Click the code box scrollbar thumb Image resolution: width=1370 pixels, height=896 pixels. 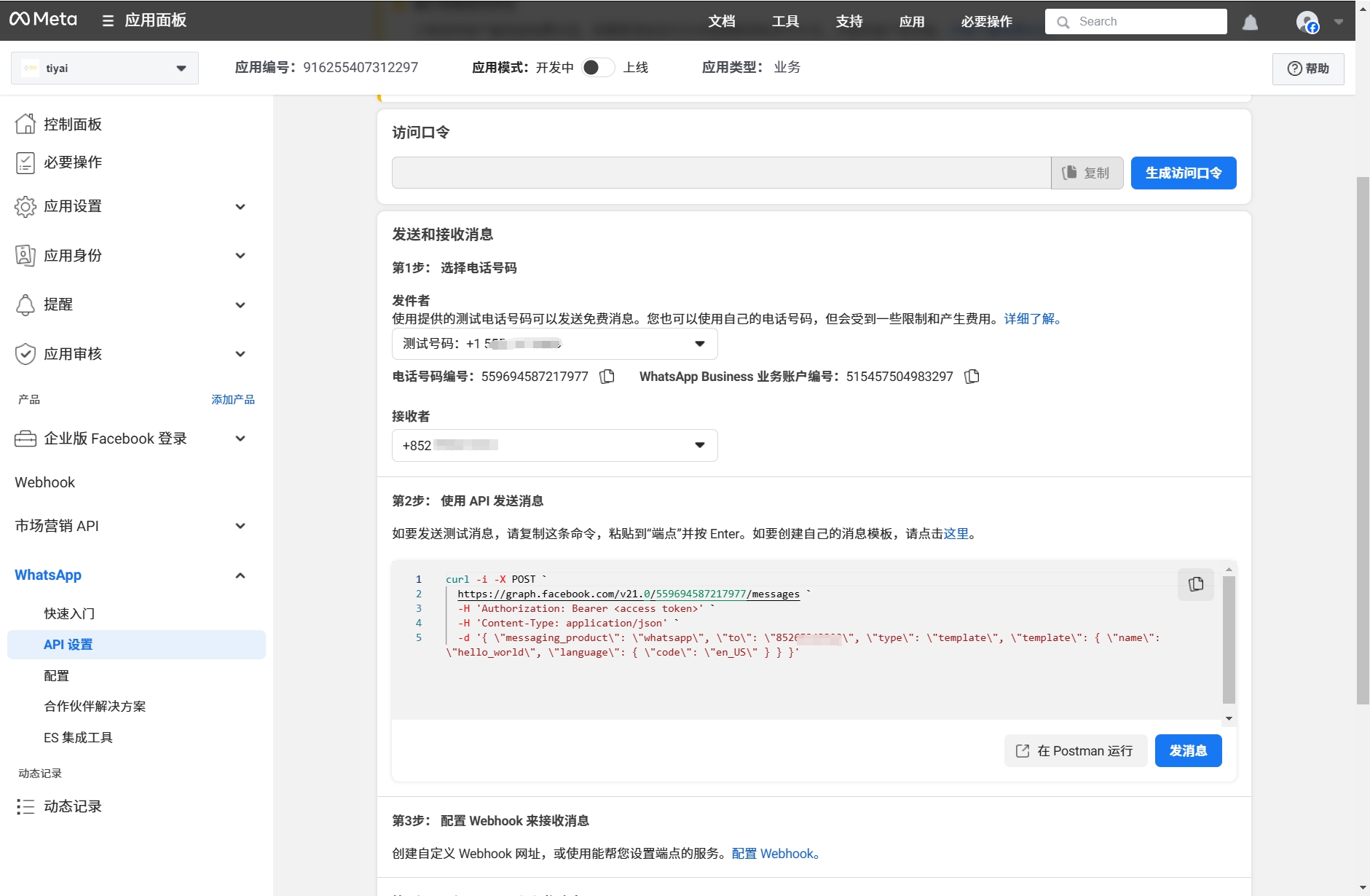(x=1229, y=640)
